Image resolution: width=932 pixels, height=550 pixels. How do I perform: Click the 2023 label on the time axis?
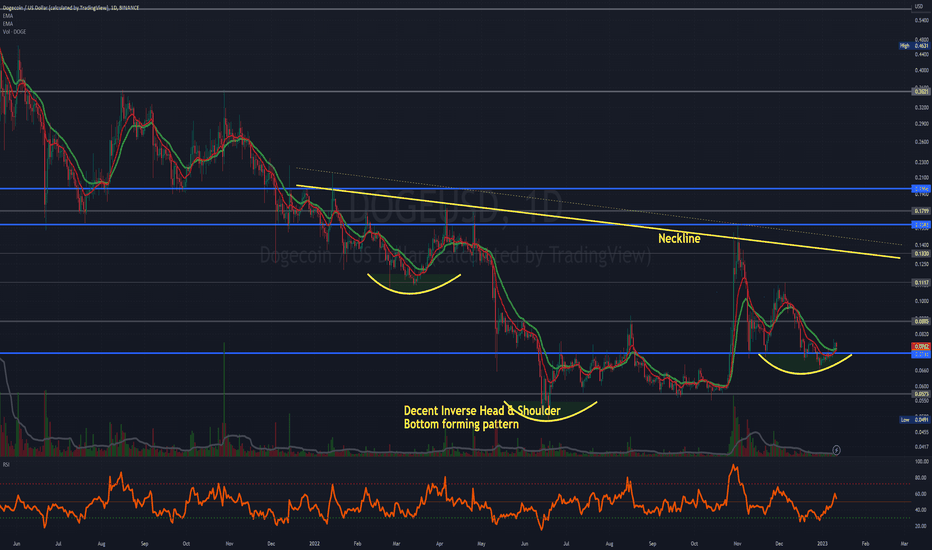[823, 543]
